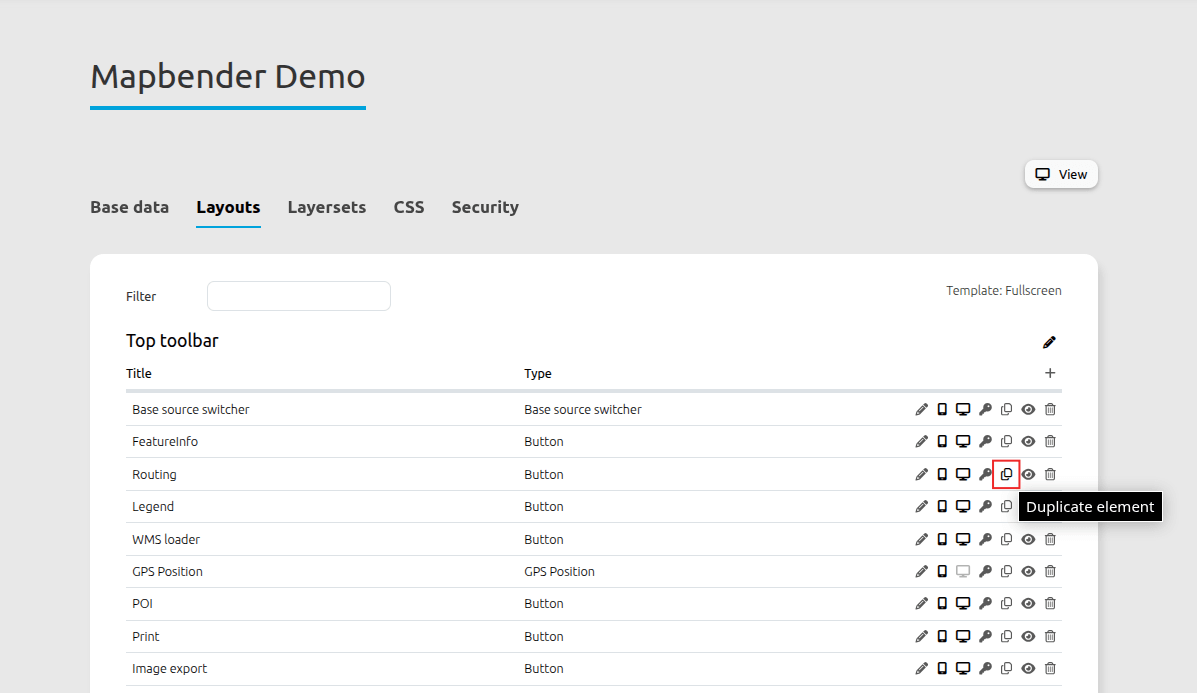Edit the Print element
Viewport: 1197px width, 693px height.
tap(921, 637)
